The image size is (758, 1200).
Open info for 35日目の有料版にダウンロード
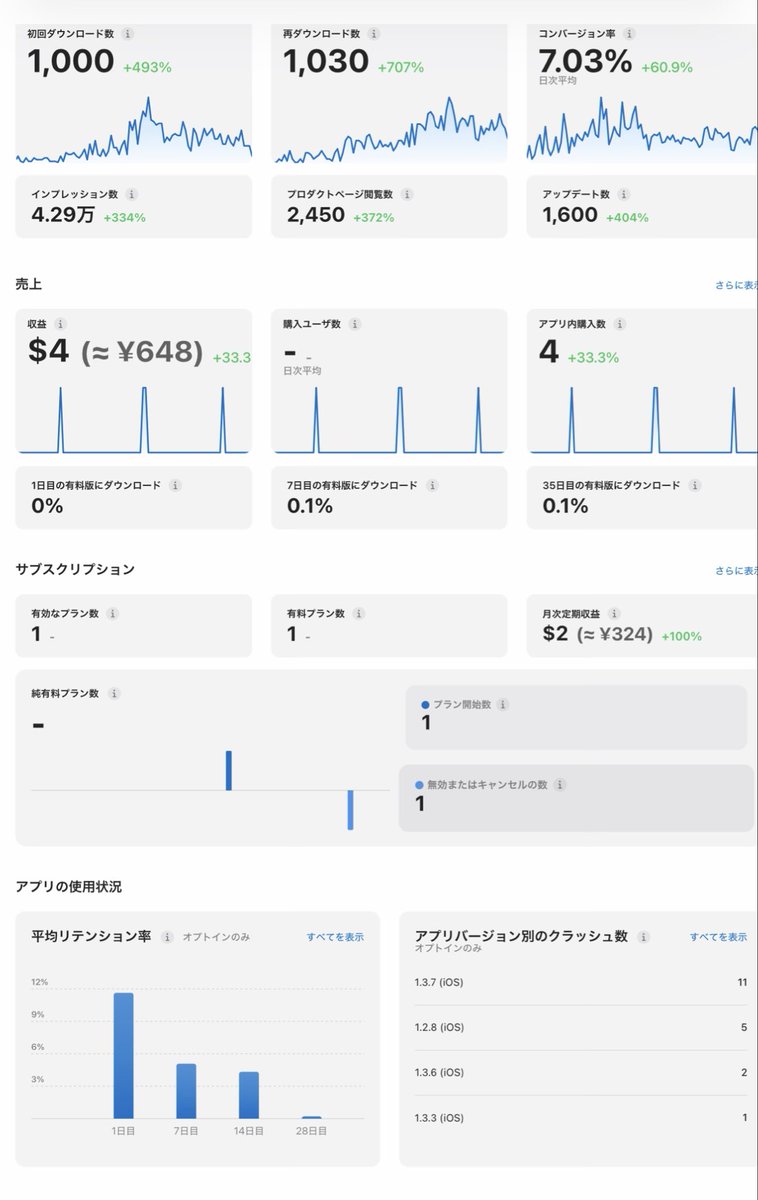pos(694,485)
